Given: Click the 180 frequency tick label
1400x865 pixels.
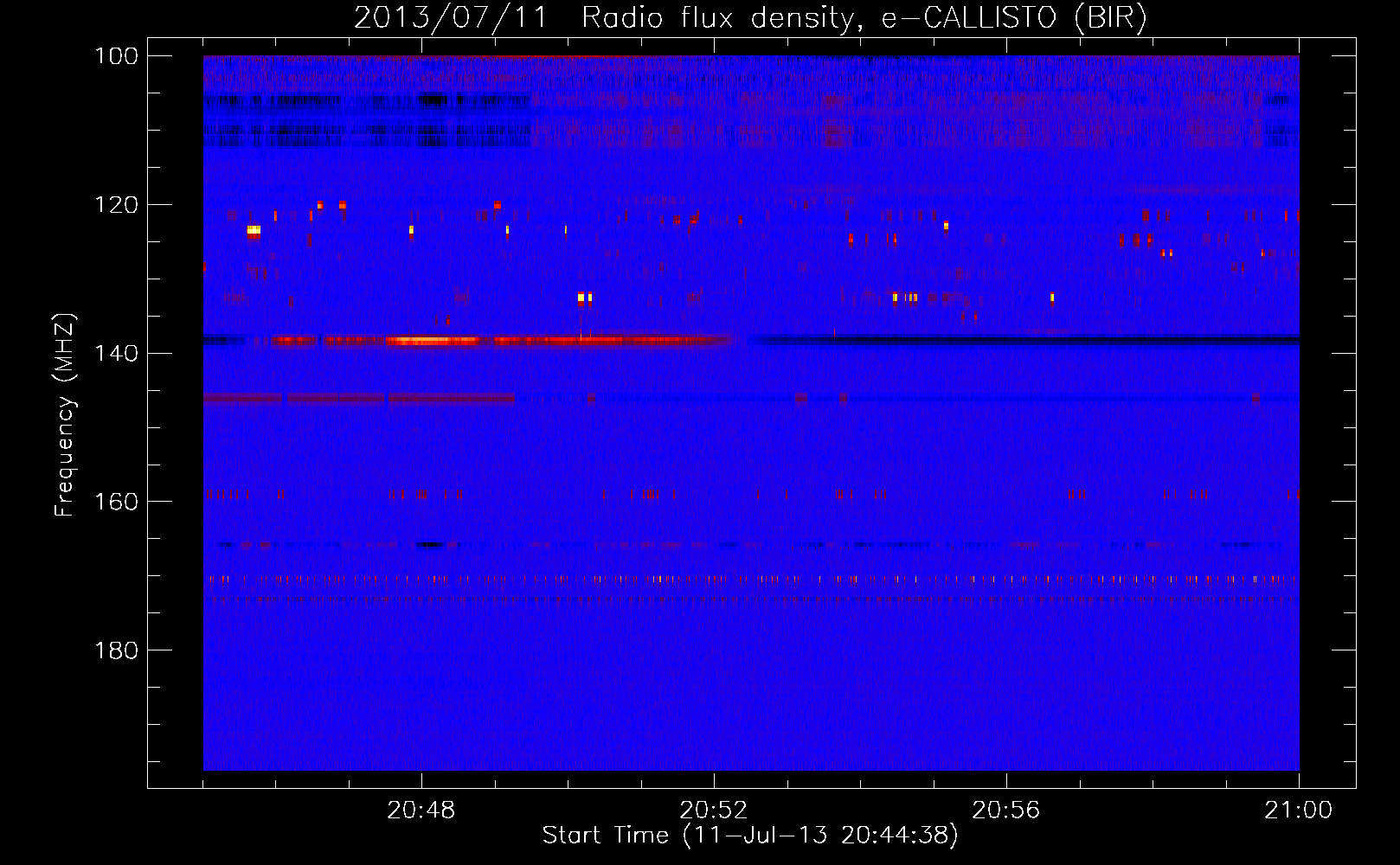Looking at the screenshot, I should 116,650.
